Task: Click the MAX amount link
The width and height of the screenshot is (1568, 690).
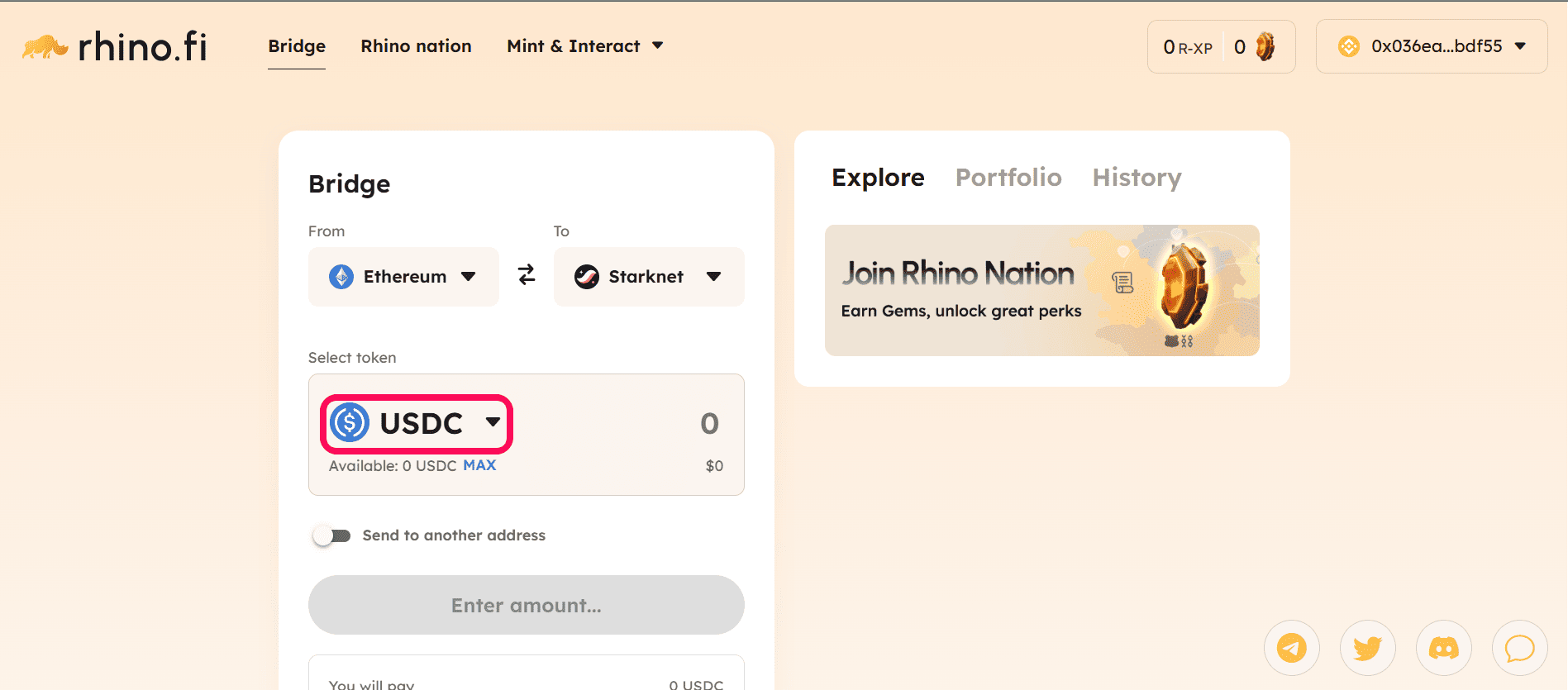Action: pyautogui.click(x=479, y=465)
